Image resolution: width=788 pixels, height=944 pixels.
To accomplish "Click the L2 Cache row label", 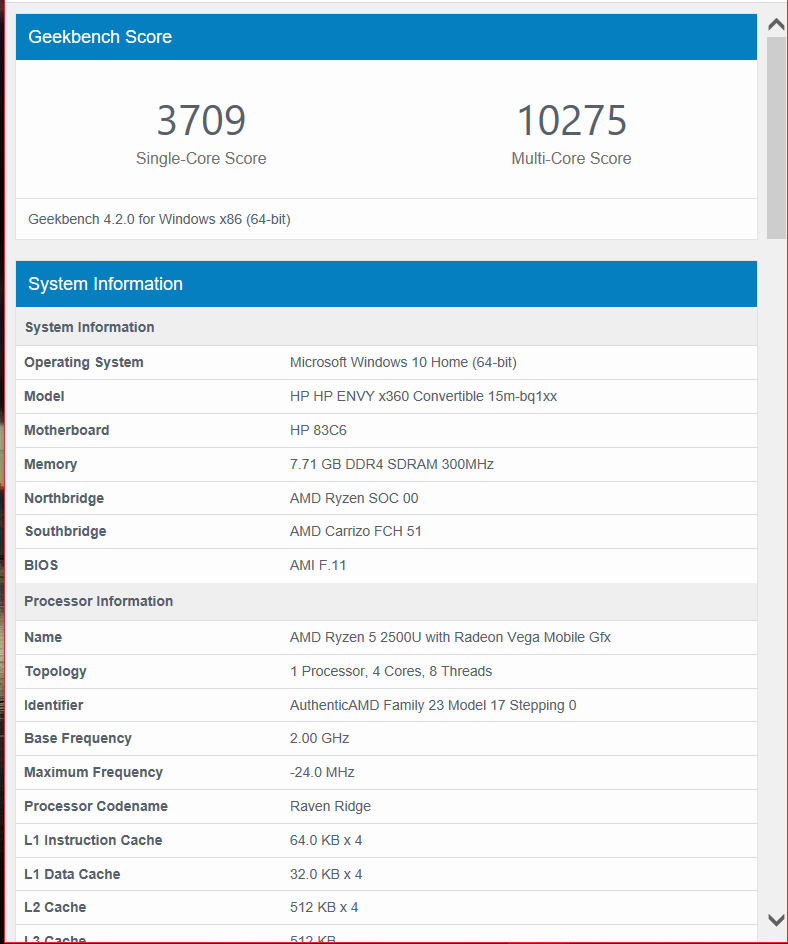I will [55, 907].
